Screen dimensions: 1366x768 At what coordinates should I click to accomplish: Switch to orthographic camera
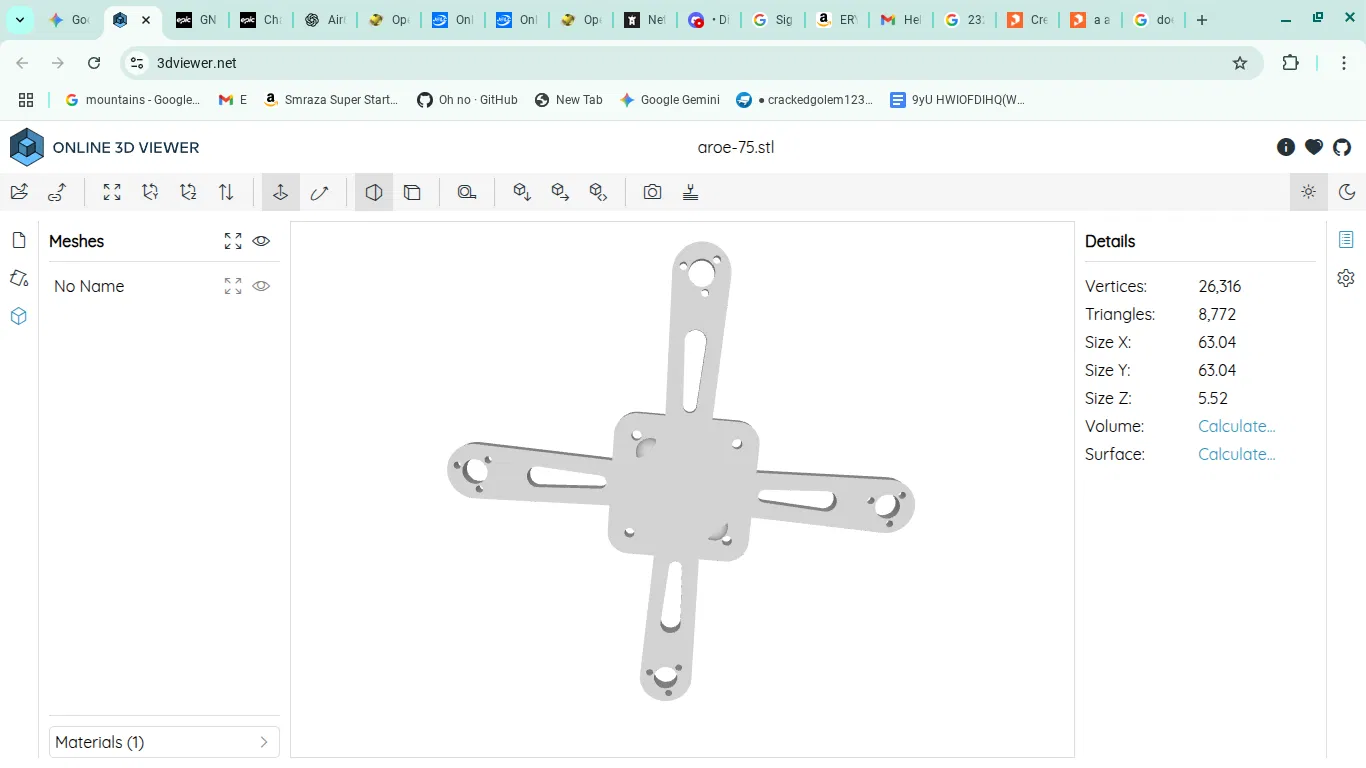412,192
